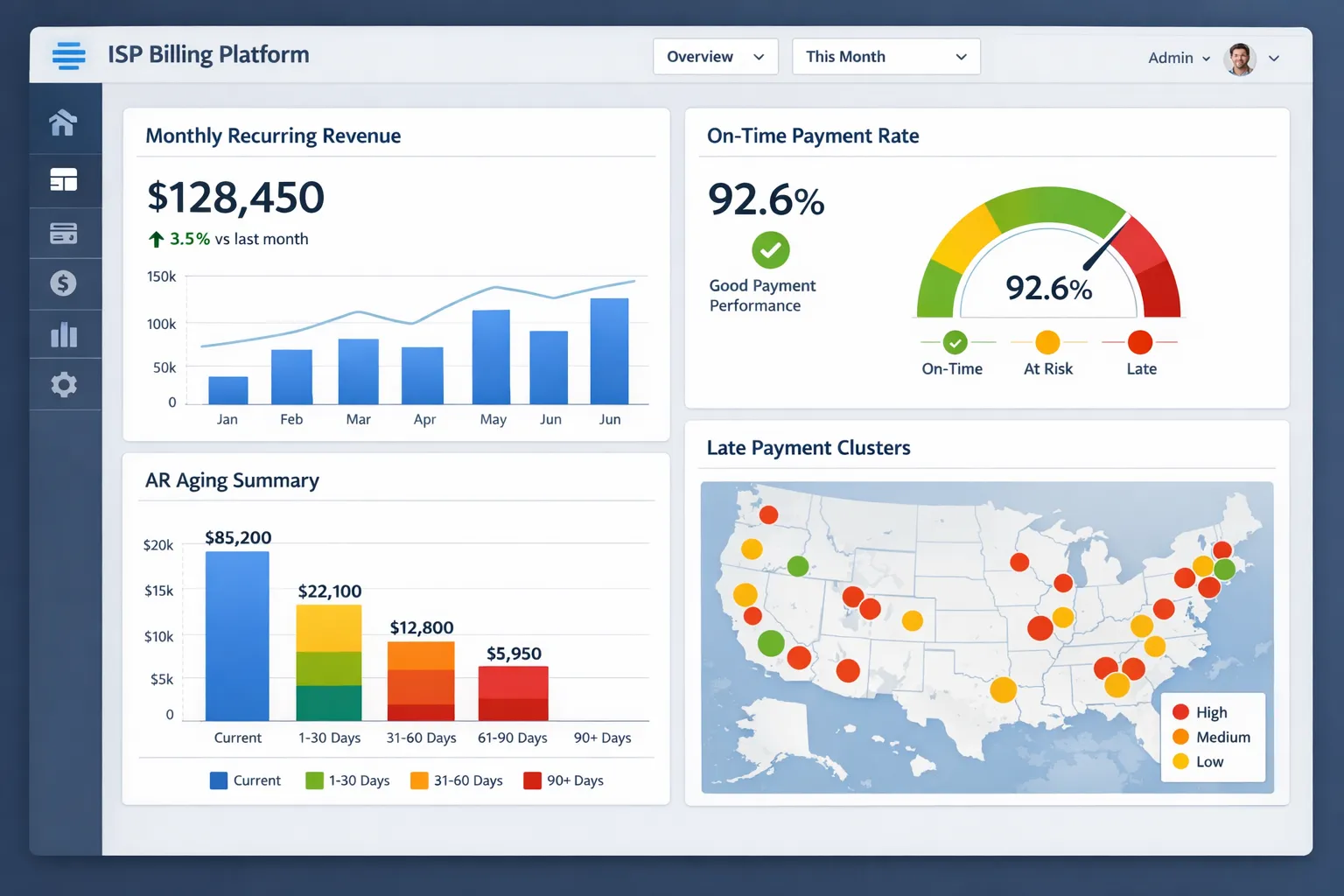Click the Medium map legend dot
Image resolution: width=1344 pixels, height=896 pixels.
[1180, 737]
